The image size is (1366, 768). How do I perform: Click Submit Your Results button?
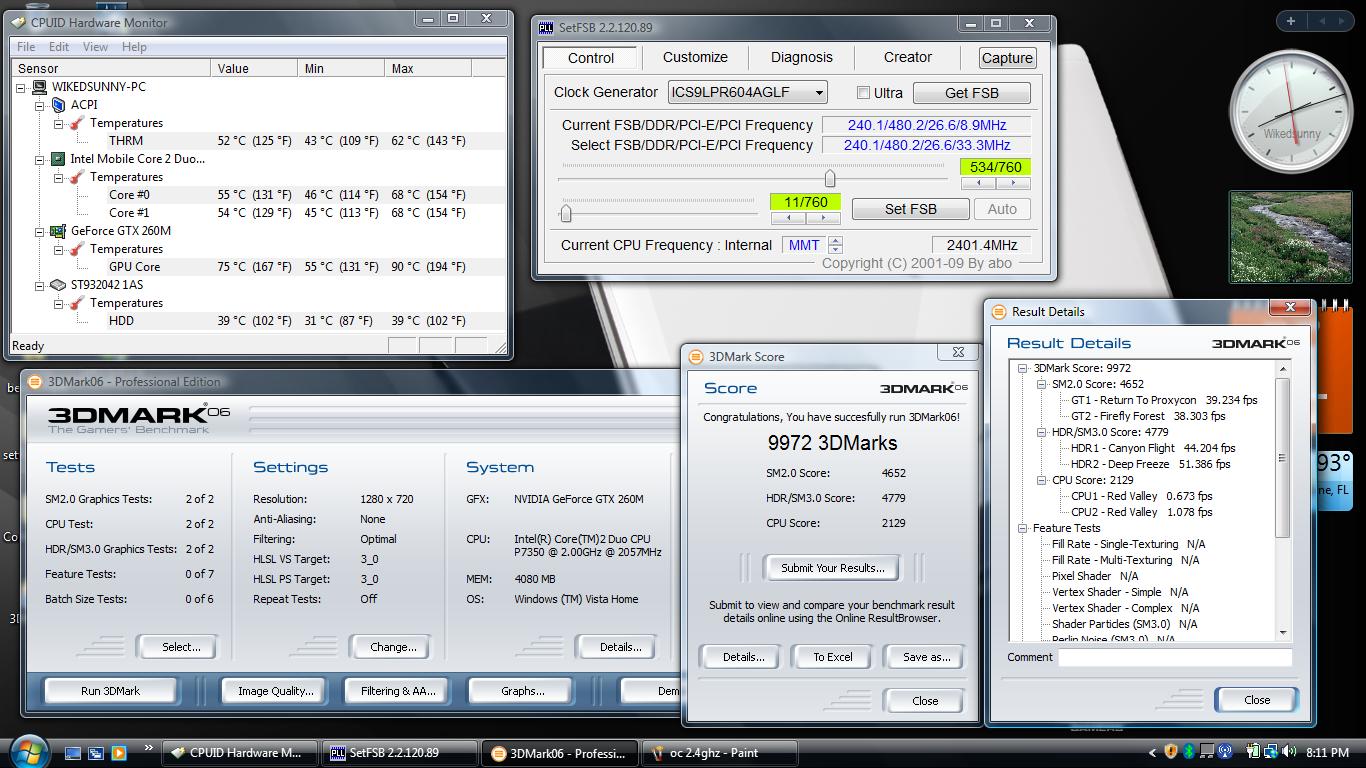click(832, 568)
